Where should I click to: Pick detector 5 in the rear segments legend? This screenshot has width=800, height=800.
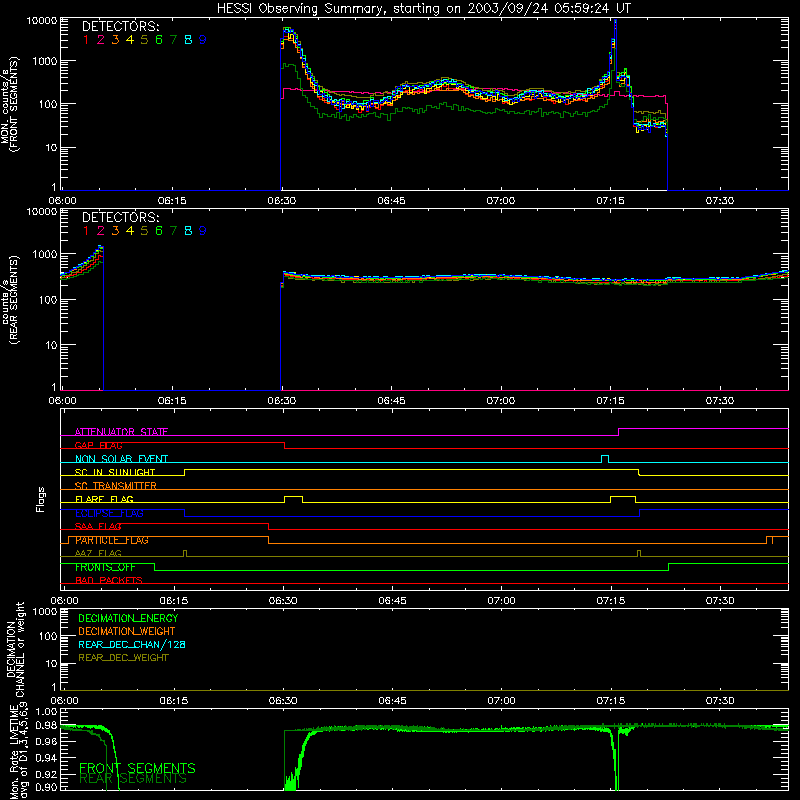pos(144,231)
